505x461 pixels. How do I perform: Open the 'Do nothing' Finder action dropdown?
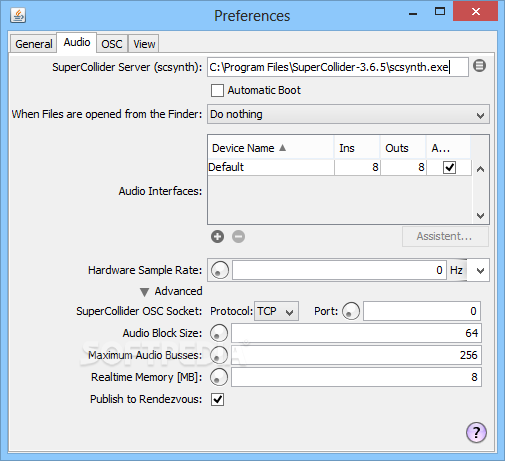pyautogui.click(x=348, y=114)
